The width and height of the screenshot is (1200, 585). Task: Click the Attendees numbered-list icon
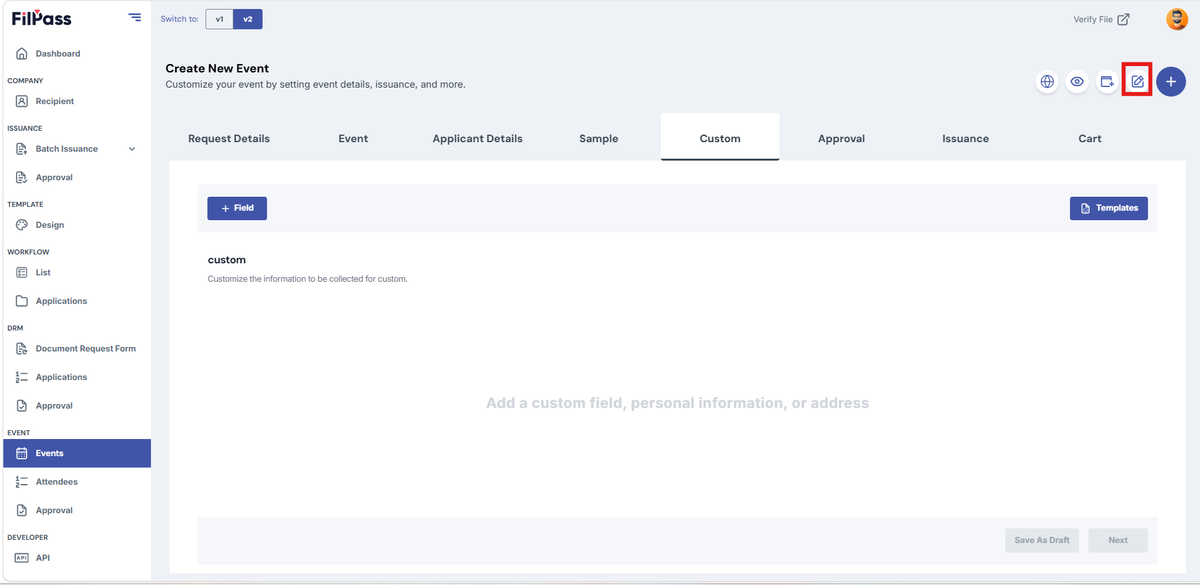tap(22, 482)
